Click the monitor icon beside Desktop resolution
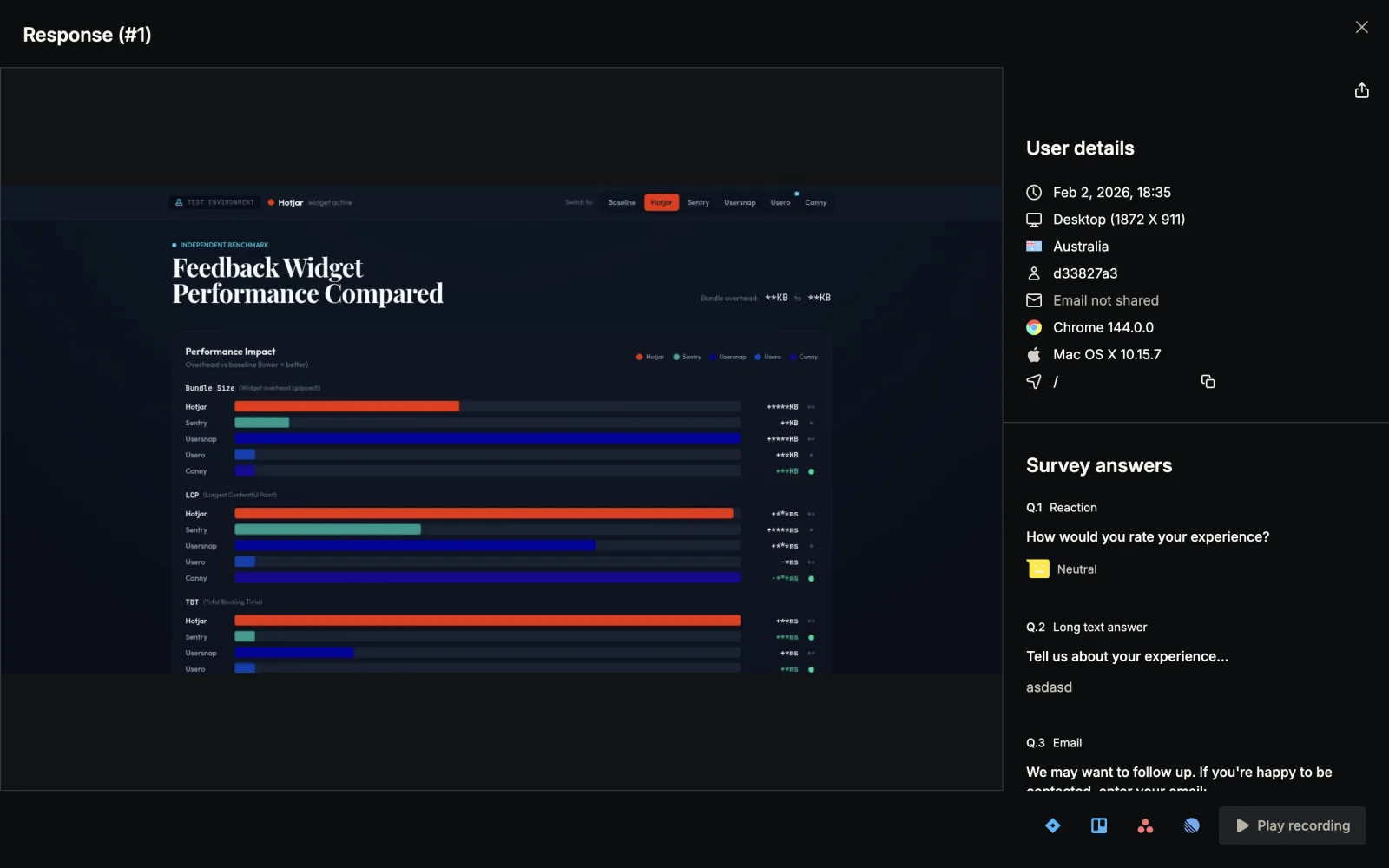 [1034, 220]
